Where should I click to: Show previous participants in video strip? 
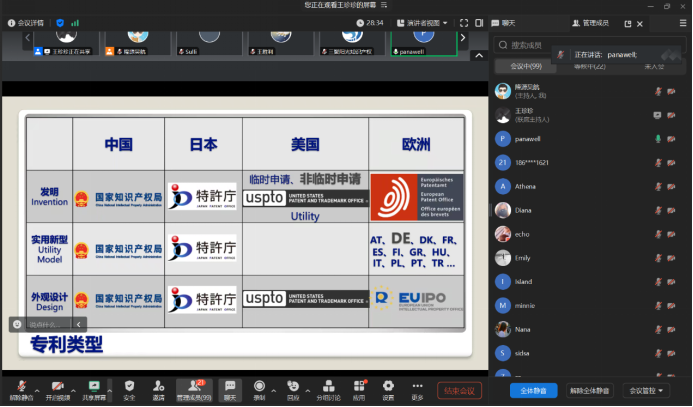(x=27, y=38)
